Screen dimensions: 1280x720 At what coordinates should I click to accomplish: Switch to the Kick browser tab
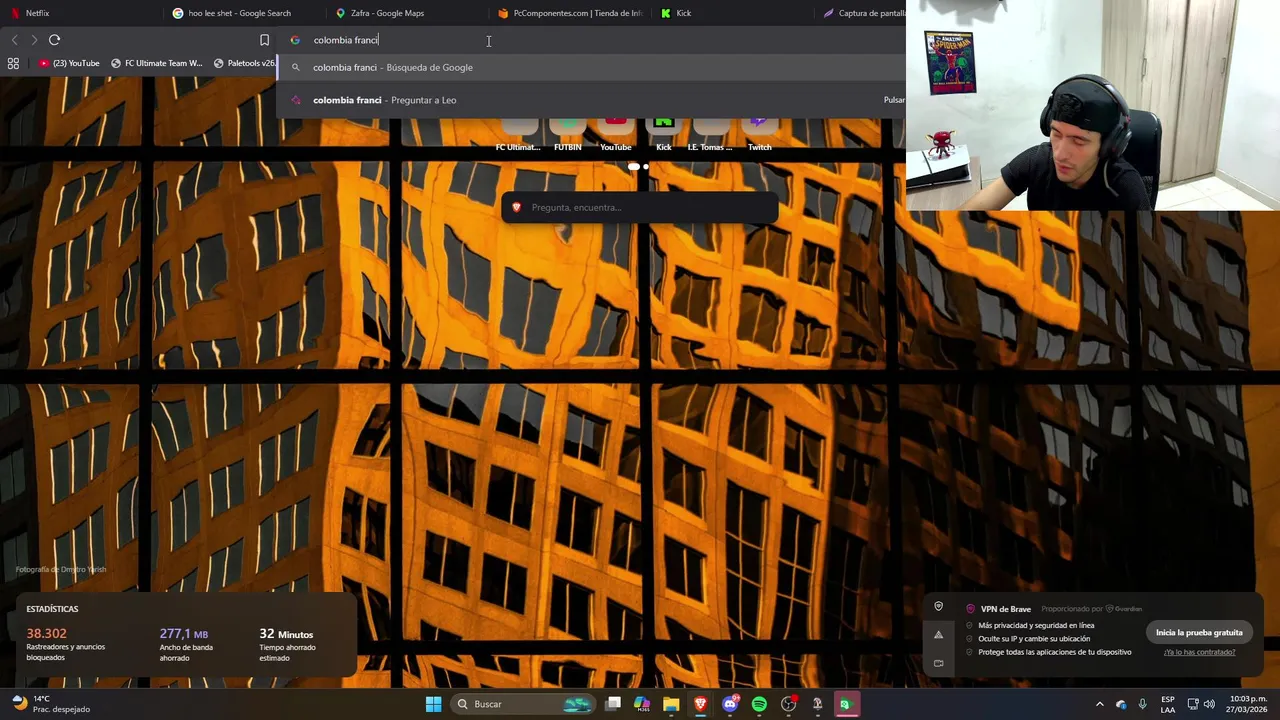pyautogui.click(x=732, y=13)
